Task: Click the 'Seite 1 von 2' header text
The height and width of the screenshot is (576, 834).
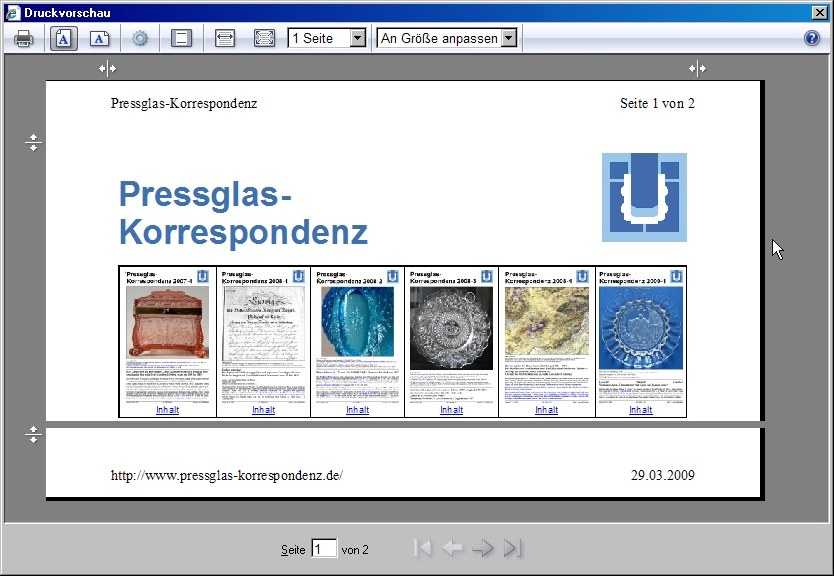Action: click(x=657, y=103)
